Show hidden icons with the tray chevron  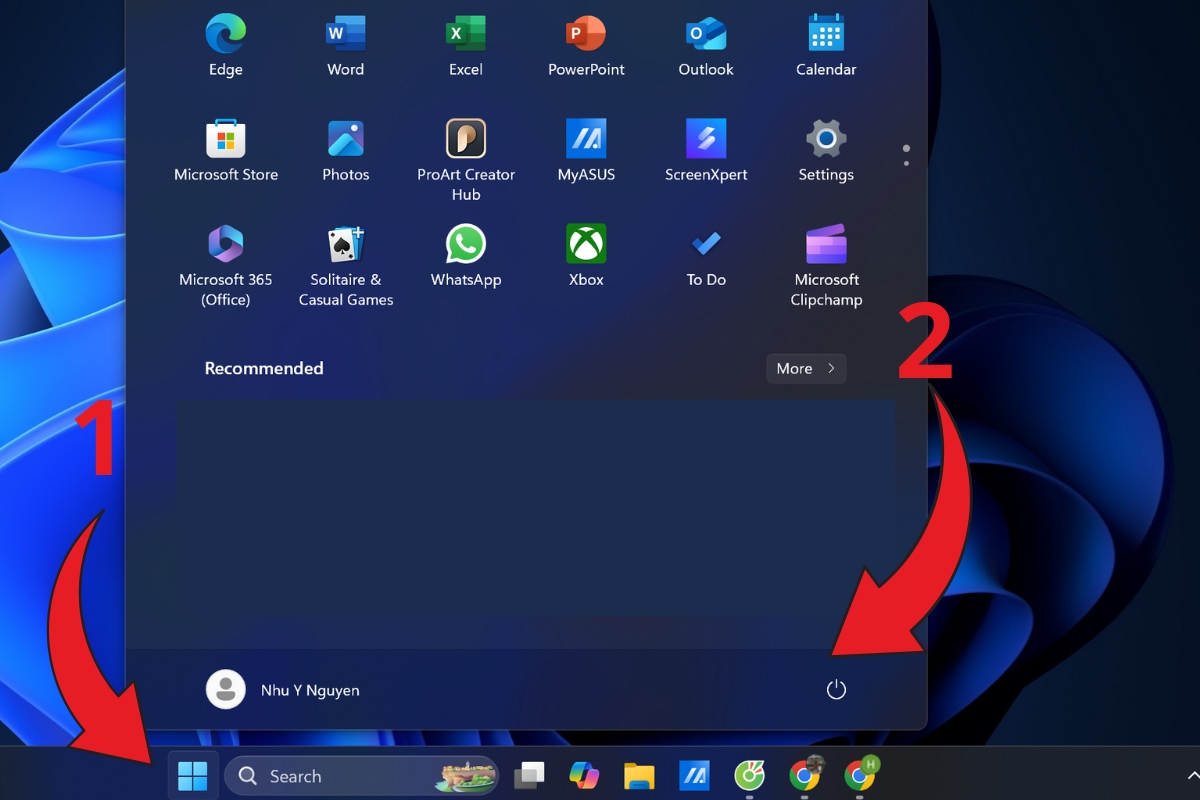(x=1191, y=775)
